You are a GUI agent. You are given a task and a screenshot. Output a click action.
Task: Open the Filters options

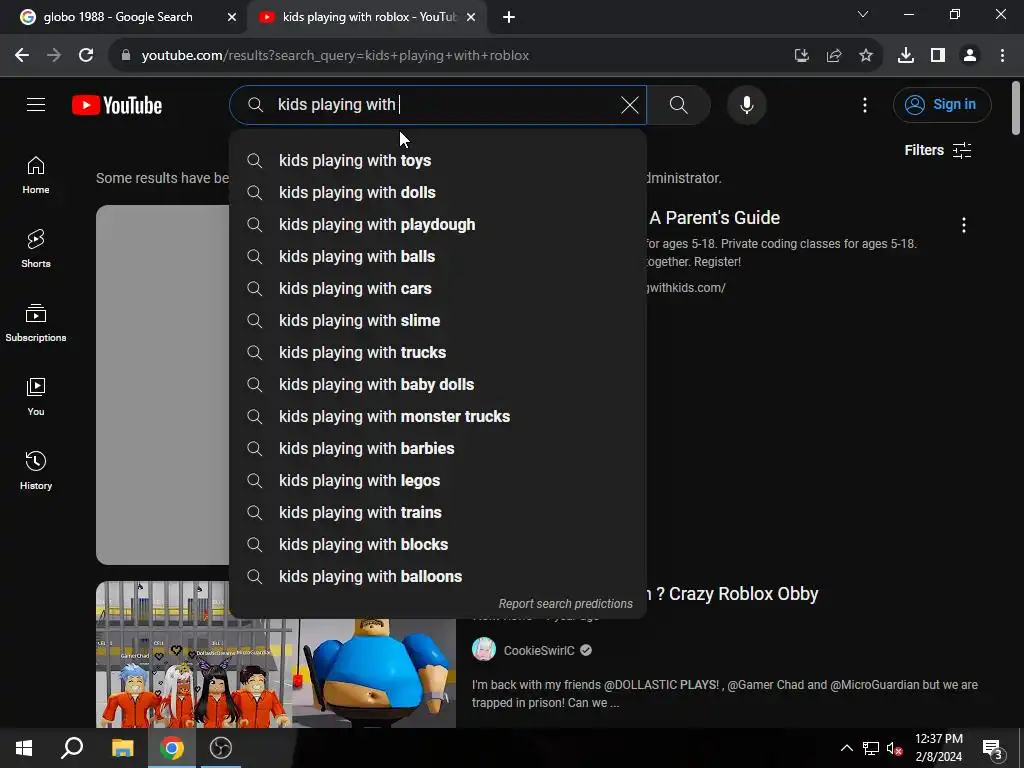pos(938,150)
